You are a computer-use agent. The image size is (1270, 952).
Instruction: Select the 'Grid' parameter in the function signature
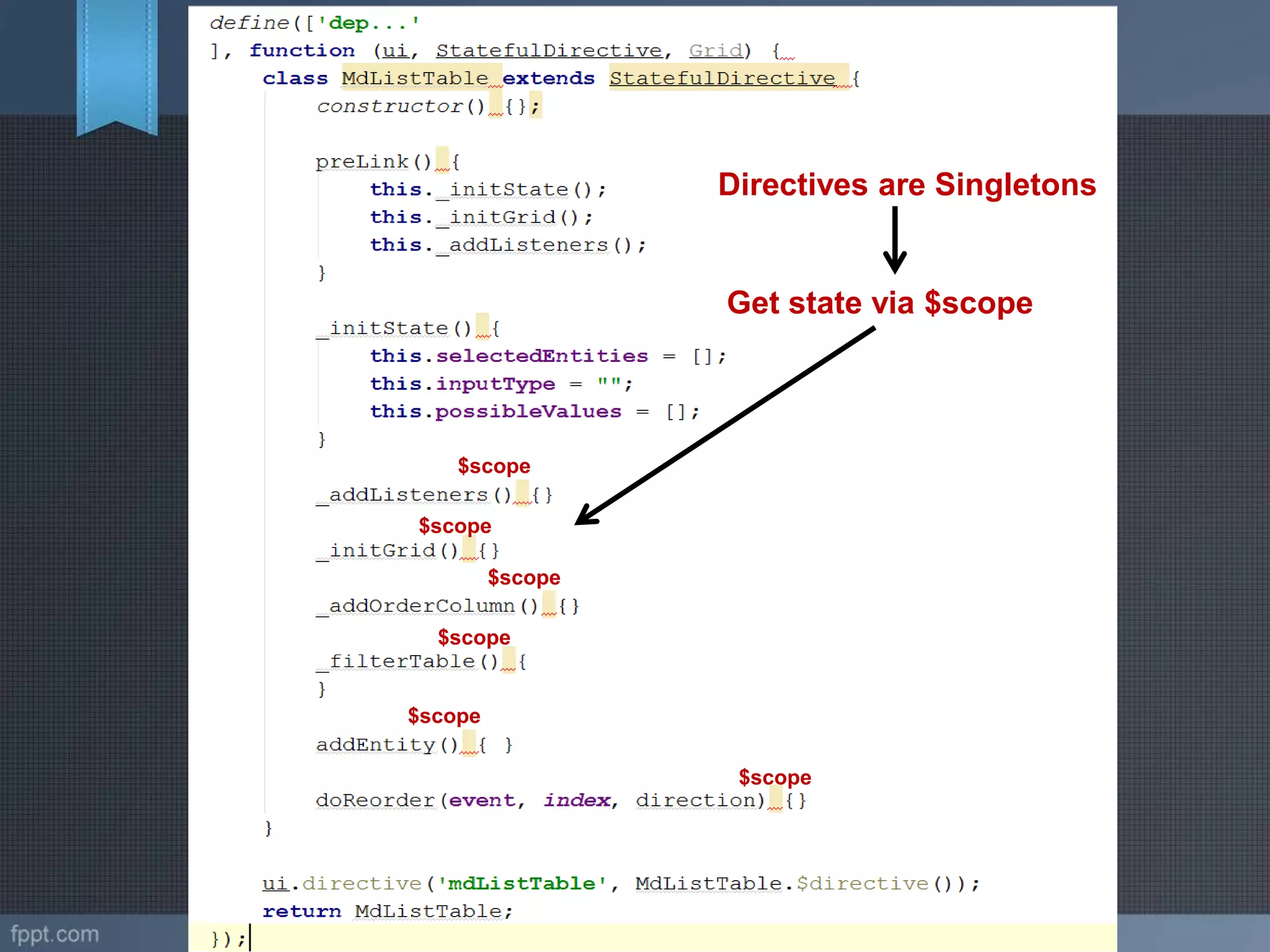716,50
